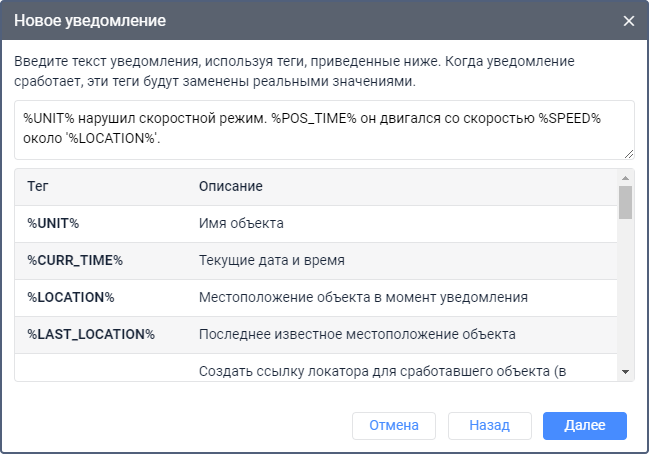Click the tag table scrollbar thumb

[x=625, y=202]
